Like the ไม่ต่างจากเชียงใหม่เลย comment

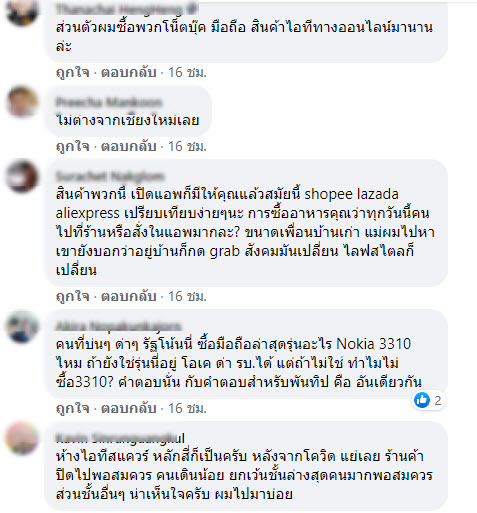coord(73,146)
